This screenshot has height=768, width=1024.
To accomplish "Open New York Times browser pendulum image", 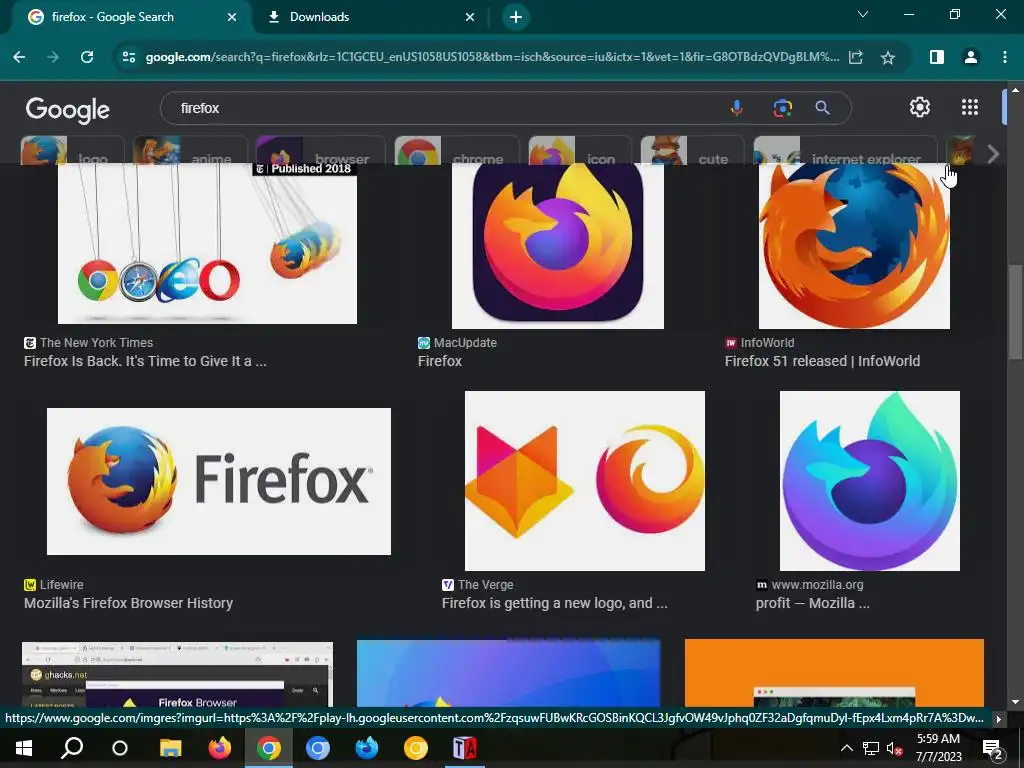I will [208, 243].
